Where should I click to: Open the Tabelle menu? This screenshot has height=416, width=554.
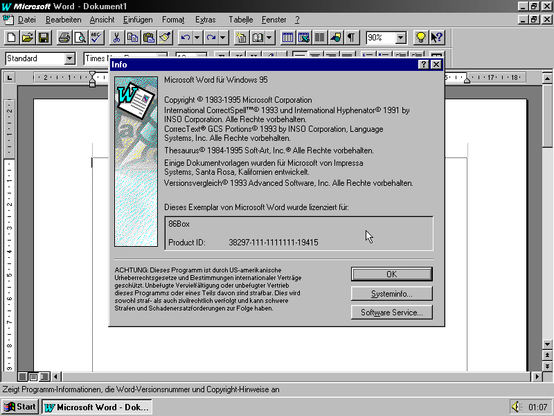point(241,20)
